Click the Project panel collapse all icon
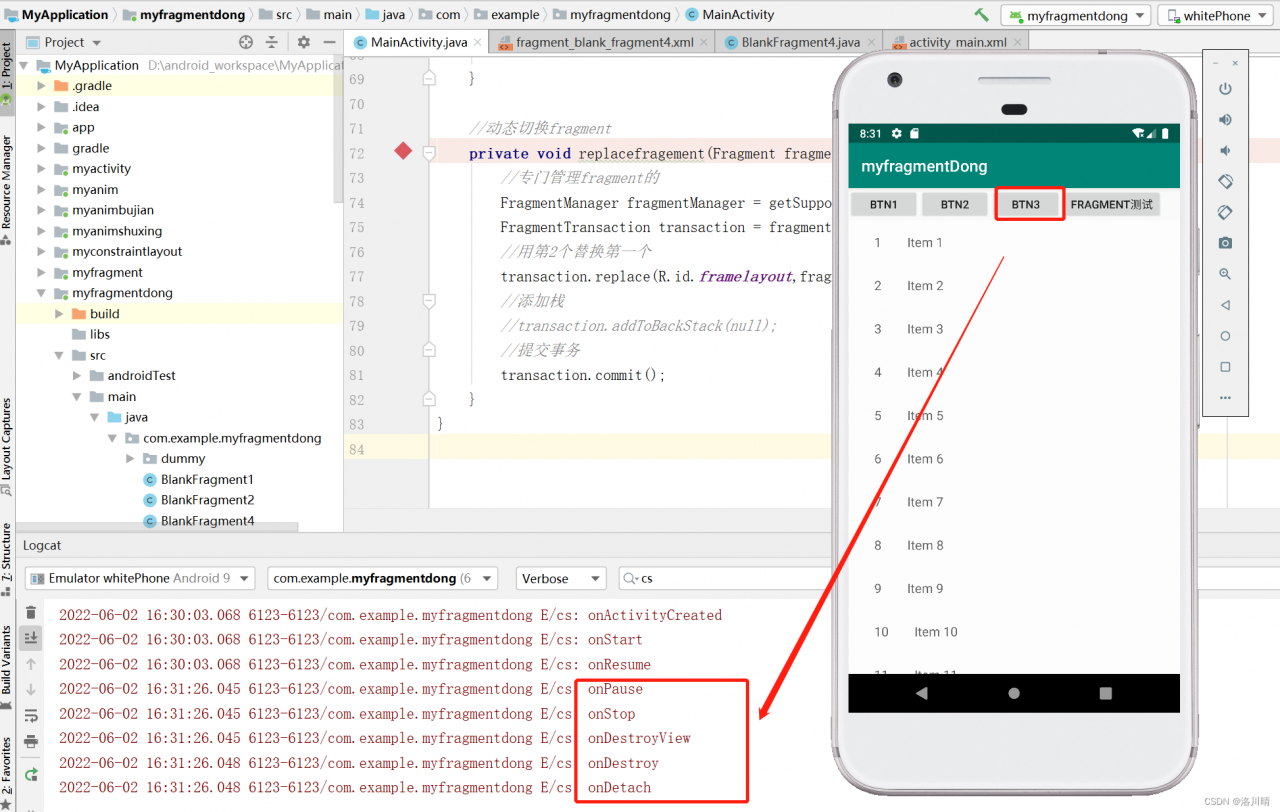Image resolution: width=1280 pixels, height=812 pixels. point(271,42)
